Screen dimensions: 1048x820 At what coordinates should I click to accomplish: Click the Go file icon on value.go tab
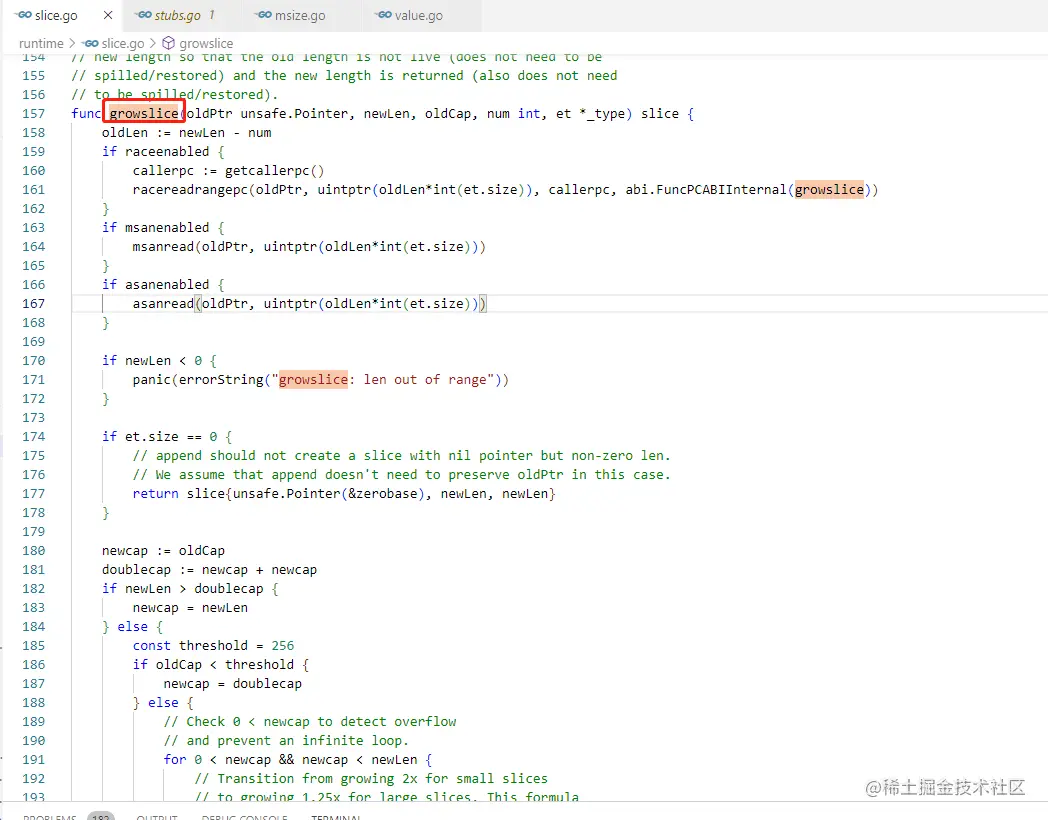point(383,15)
